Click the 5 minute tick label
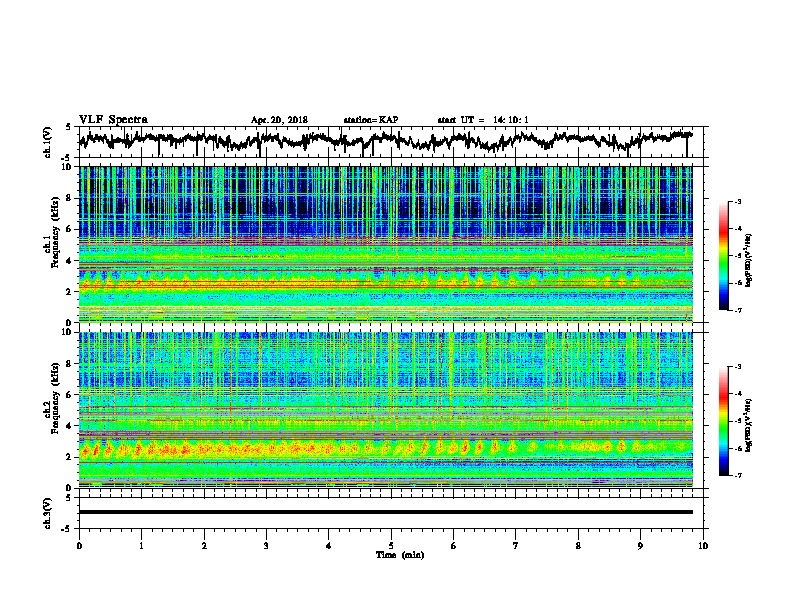792x612 pixels. (x=391, y=545)
